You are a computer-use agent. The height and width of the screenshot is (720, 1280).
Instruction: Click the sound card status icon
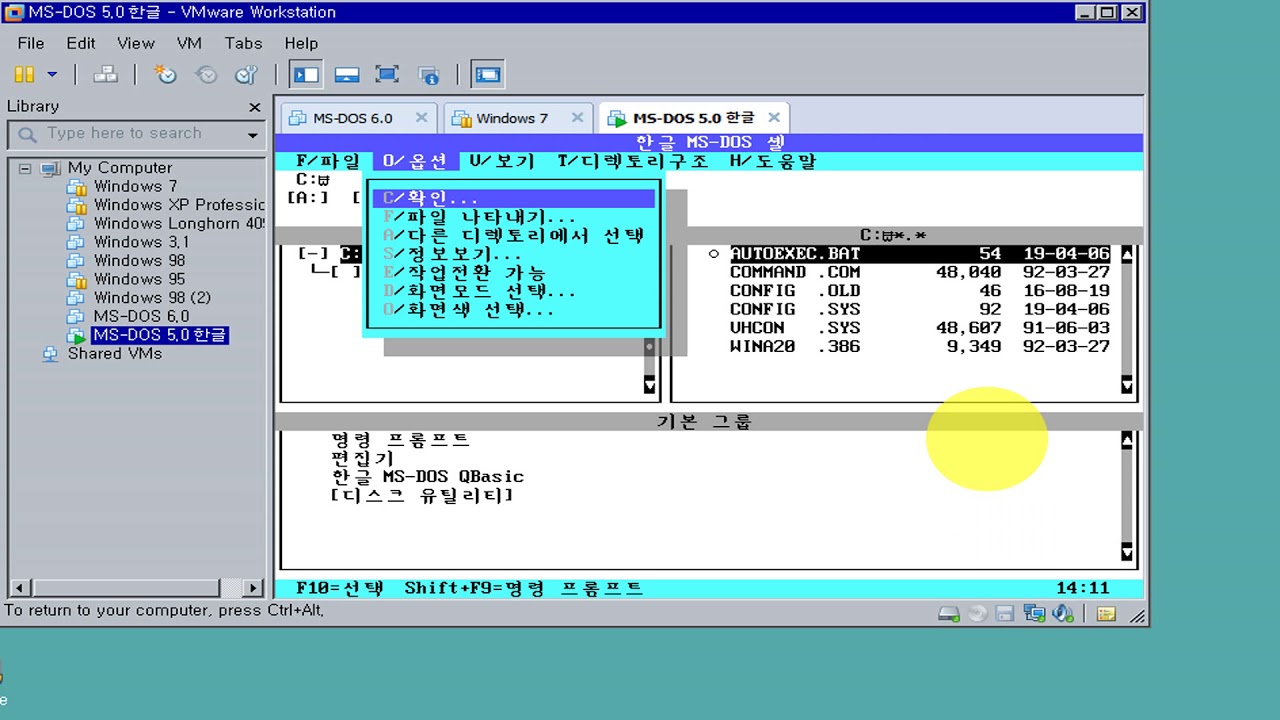[1063, 613]
